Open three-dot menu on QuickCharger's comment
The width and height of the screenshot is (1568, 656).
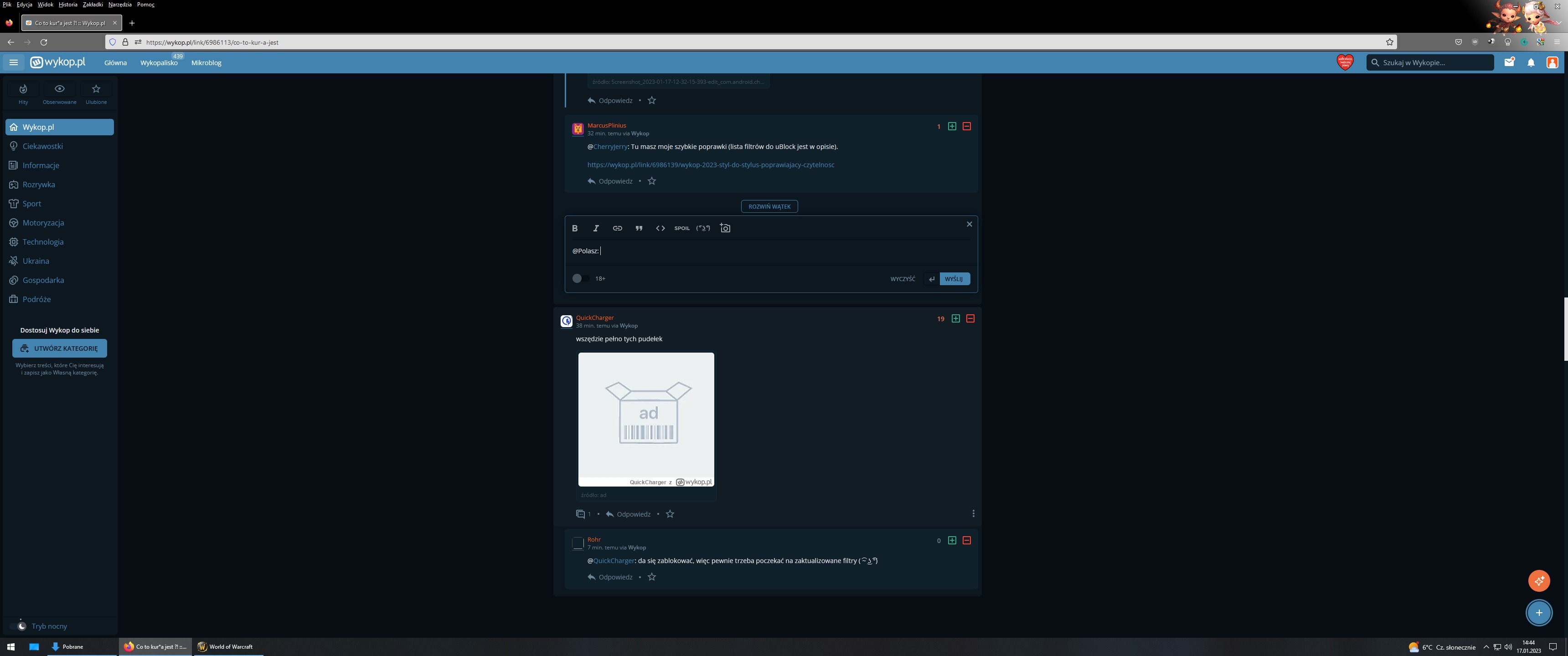point(973,513)
